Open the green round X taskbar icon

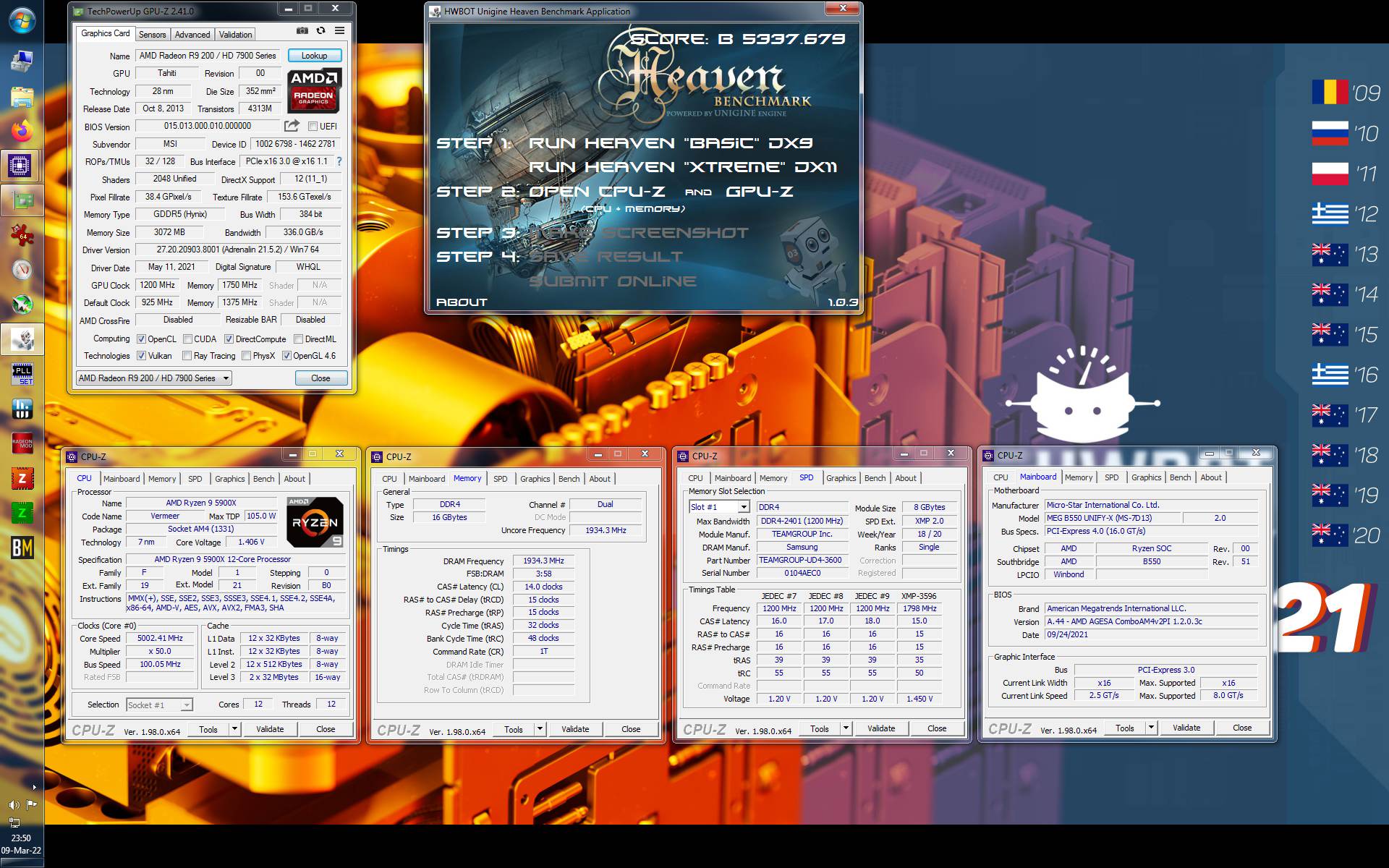22,305
